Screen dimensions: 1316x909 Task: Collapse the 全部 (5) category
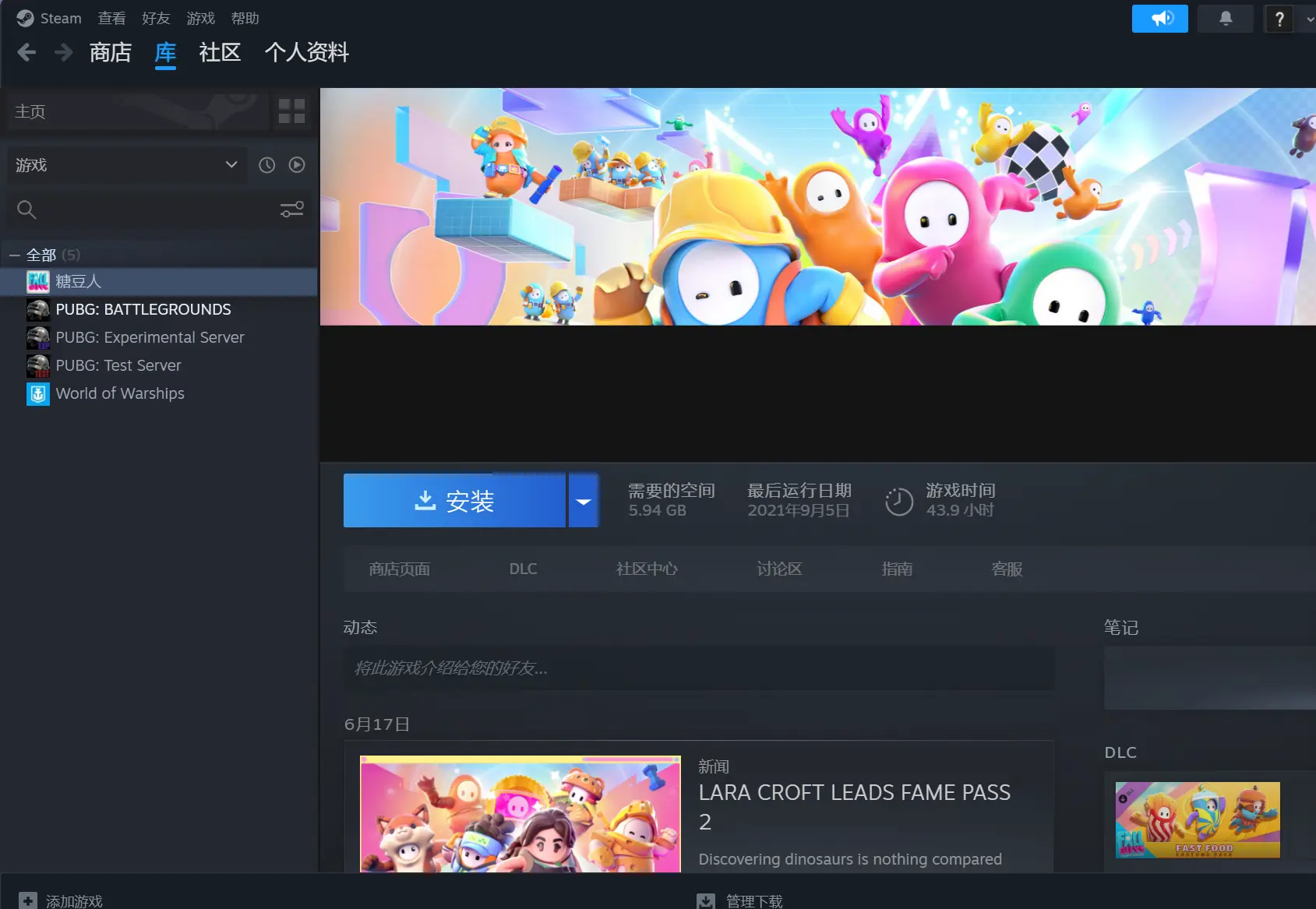[14, 255]
